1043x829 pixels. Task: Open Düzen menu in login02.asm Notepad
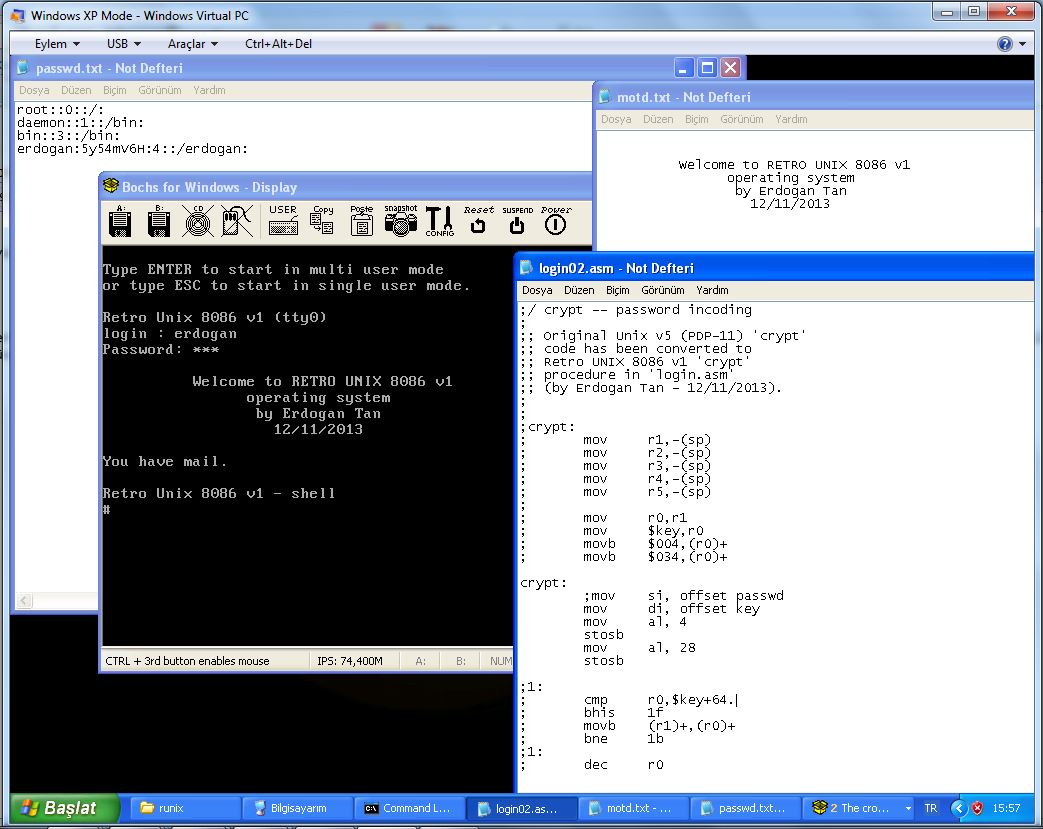579,290
